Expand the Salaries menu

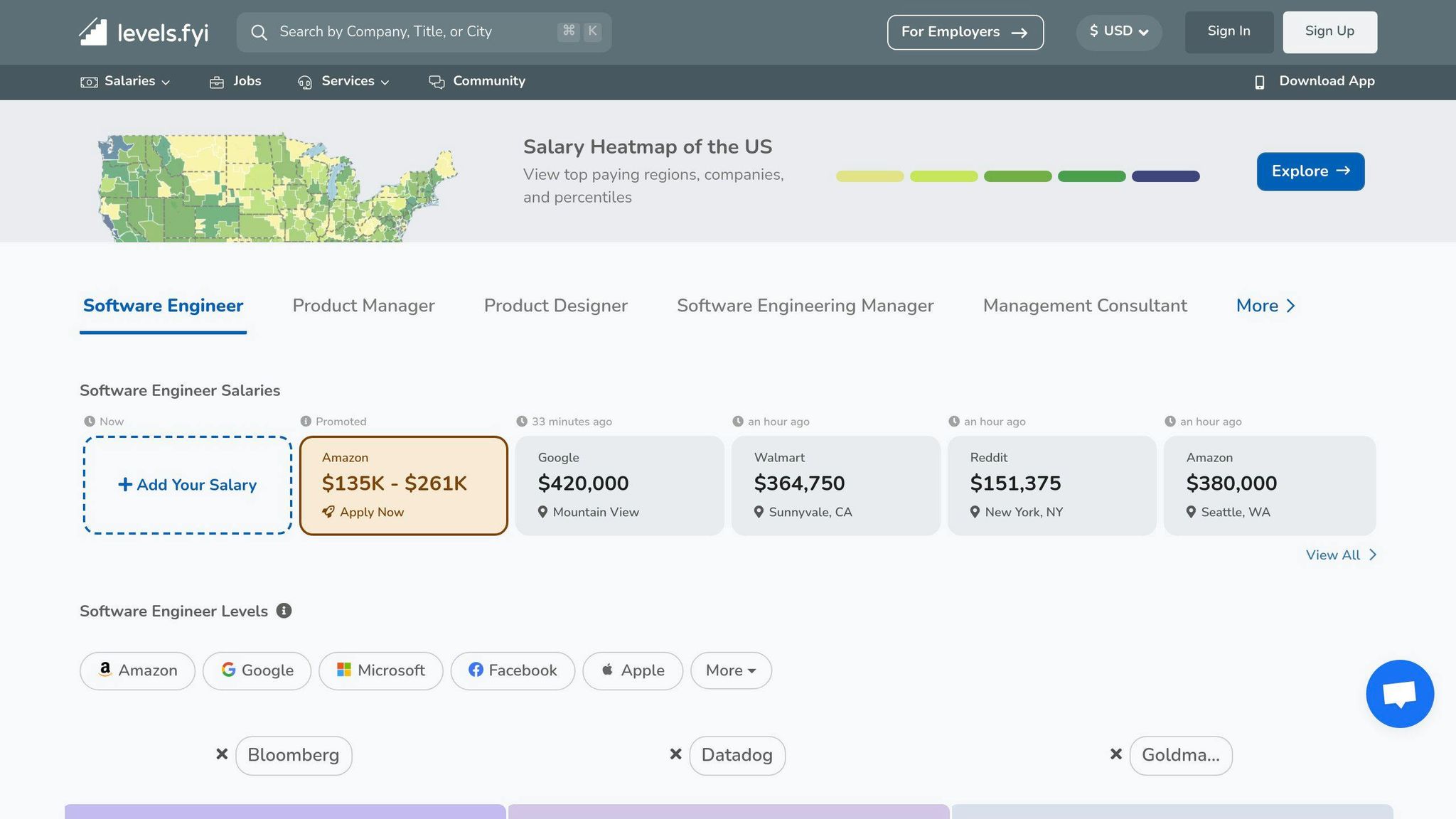pos(126,81)
